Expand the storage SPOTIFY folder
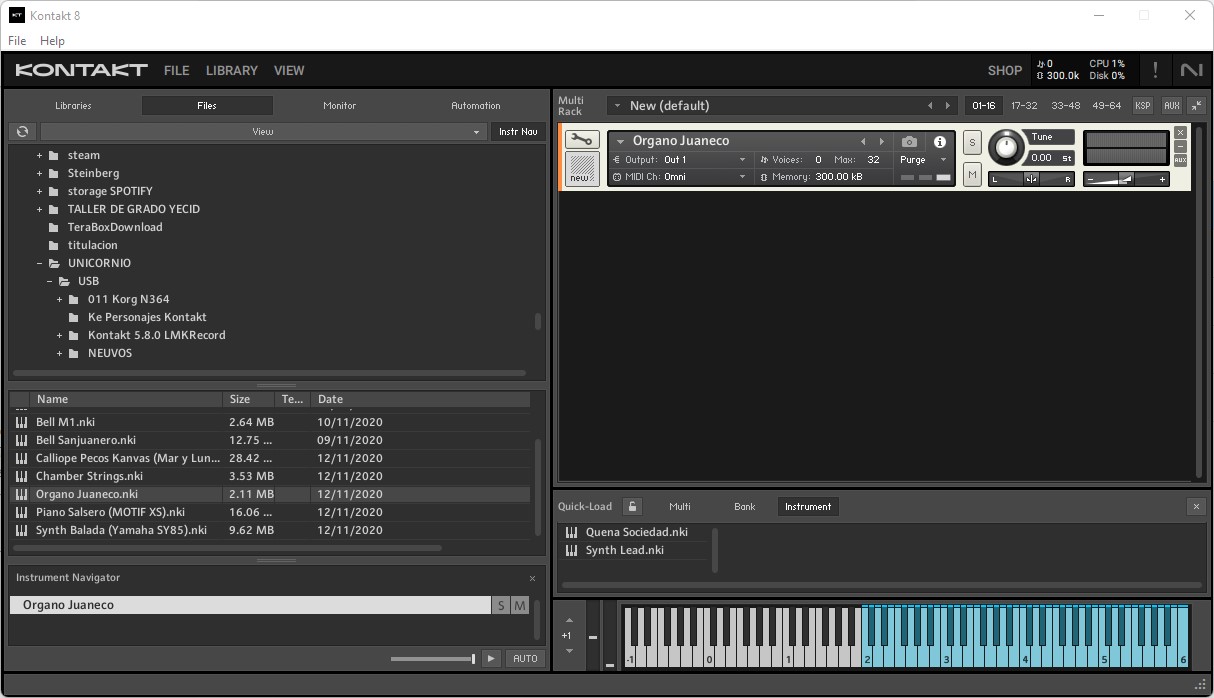 click(x=40, y=191)
